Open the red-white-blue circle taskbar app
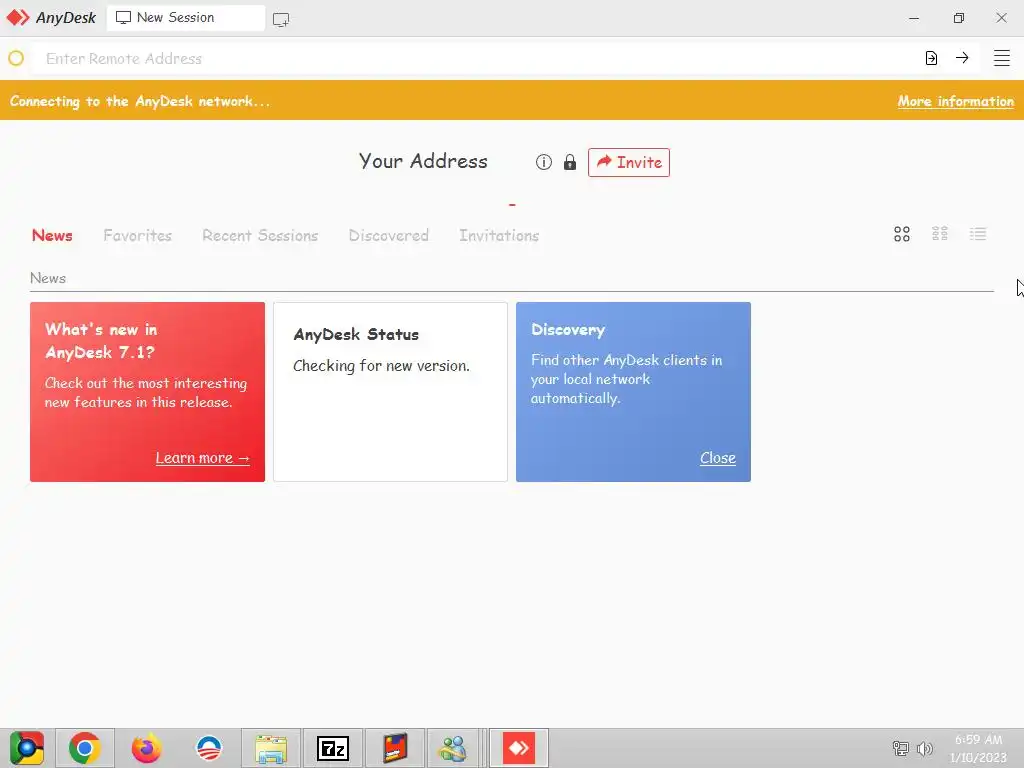 [209, 748]
